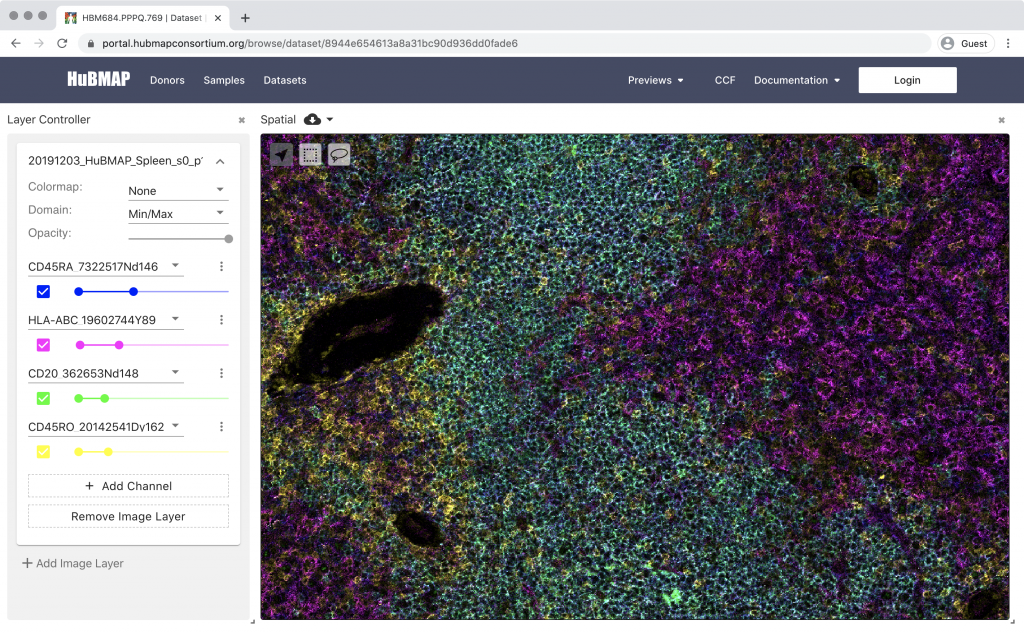Activate the lasso selection tool
The width and height of the screenshot is (1024, 633).
338,154
